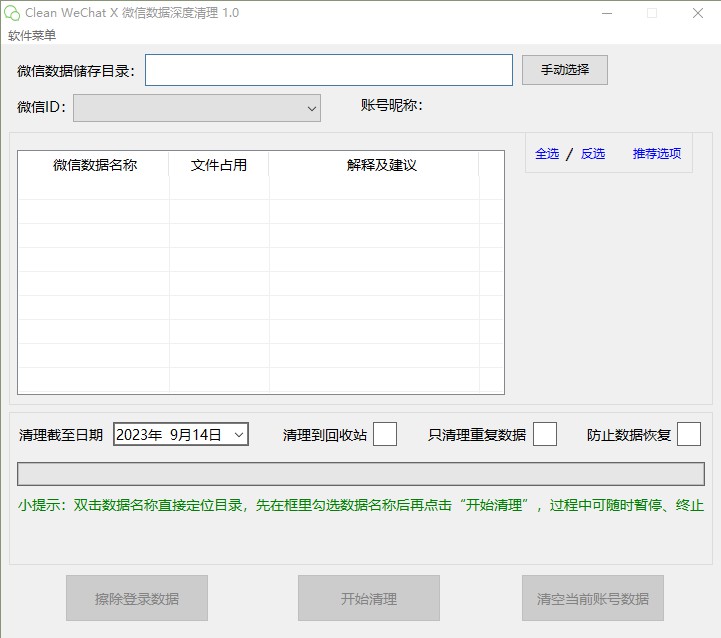721x638 pixels.
Task: Open the 软件菜单 menu
Action: click(32, 35)
